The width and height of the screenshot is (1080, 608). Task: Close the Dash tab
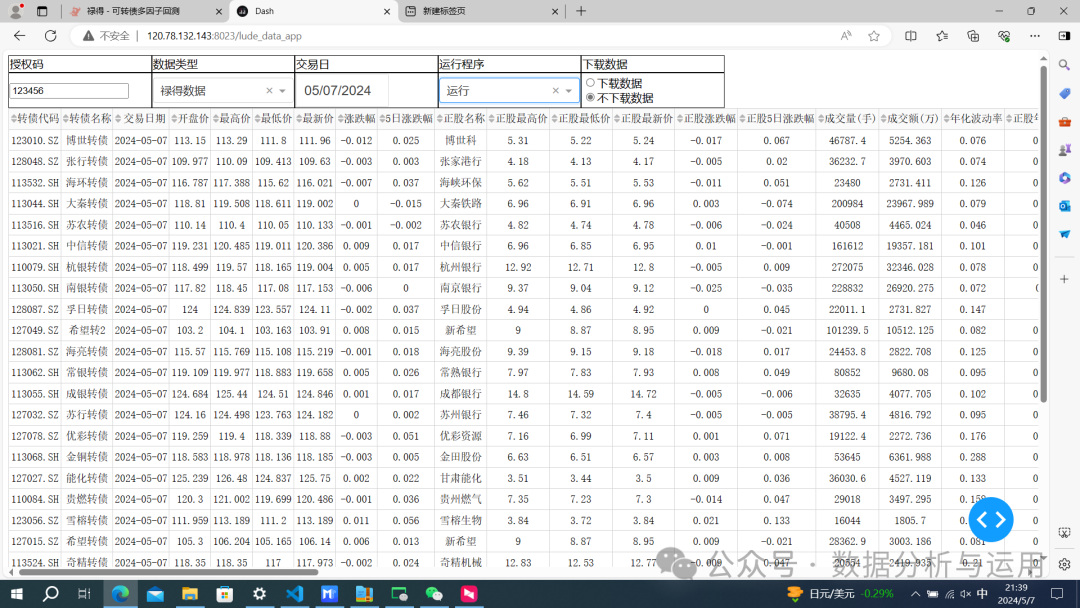pos(387,11)
